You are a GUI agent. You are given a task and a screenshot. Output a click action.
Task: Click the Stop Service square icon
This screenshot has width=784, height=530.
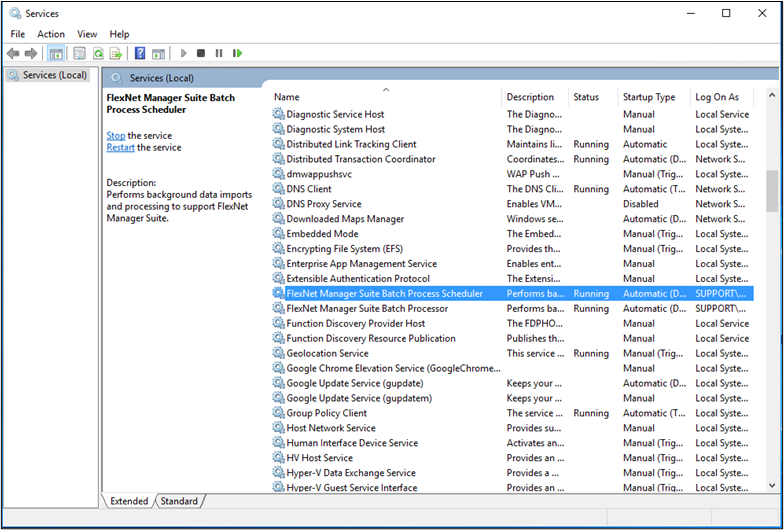[201, 53]
